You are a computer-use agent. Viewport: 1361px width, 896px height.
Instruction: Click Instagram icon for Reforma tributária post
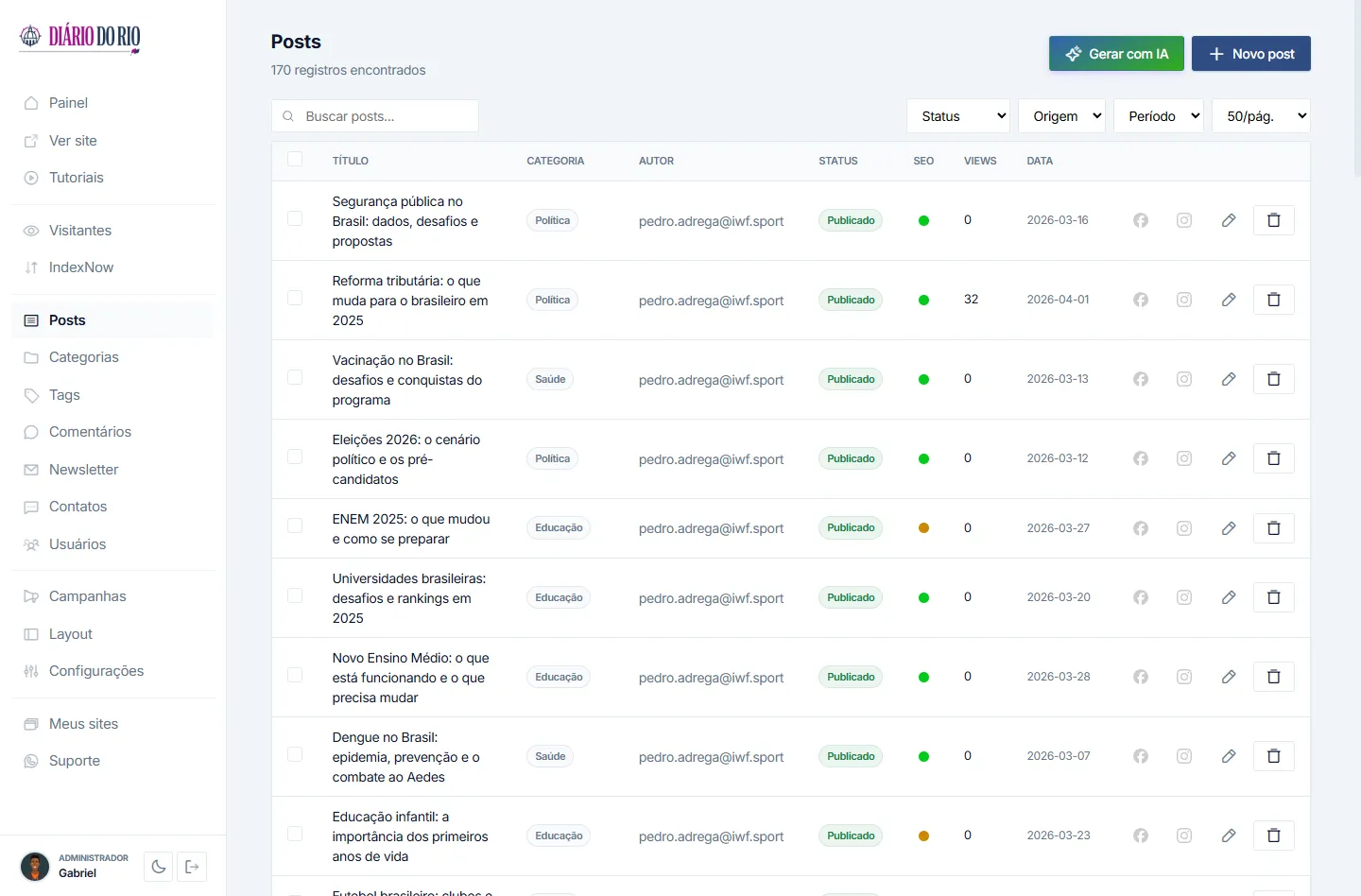[1184, 300]
